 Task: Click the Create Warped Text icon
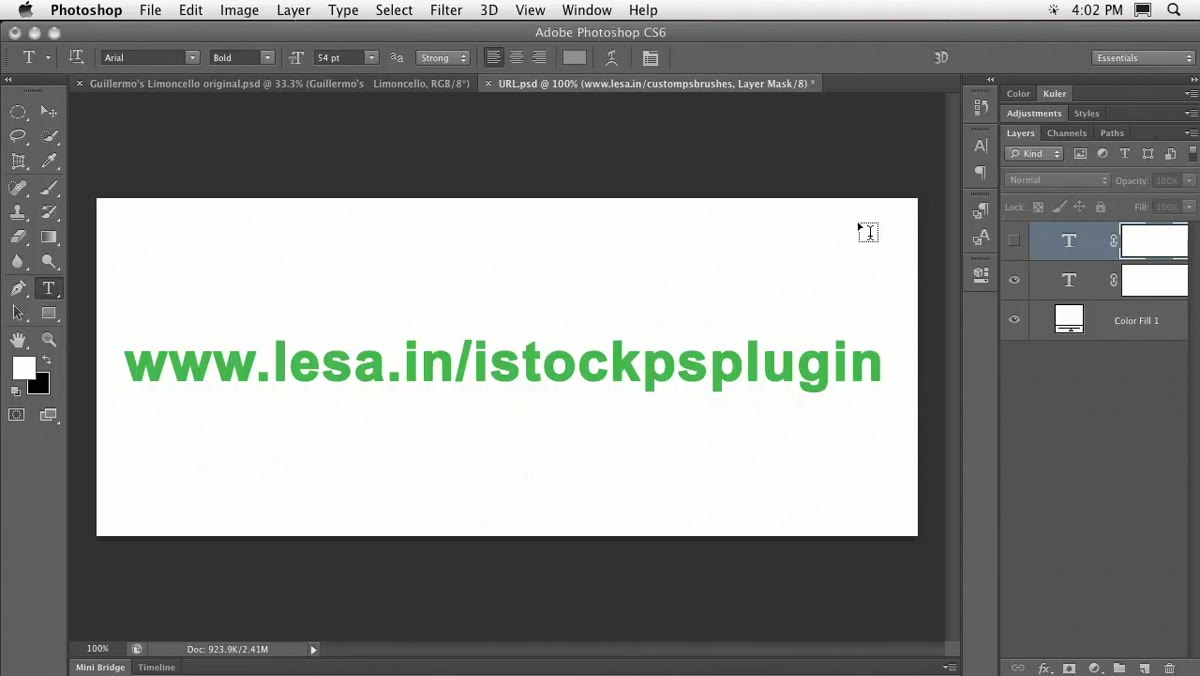(x=612, y=58)
